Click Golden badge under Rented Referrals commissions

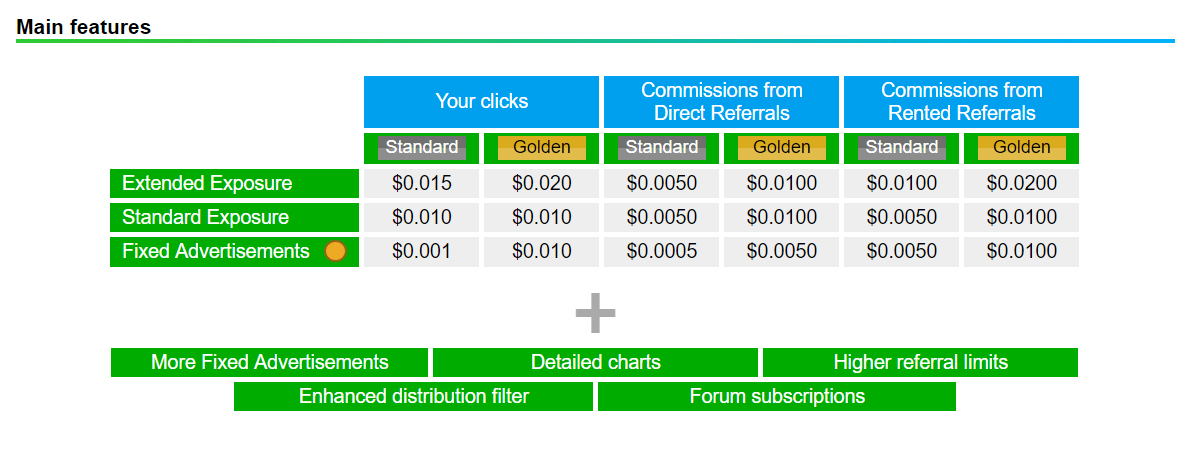(1021, 148)
